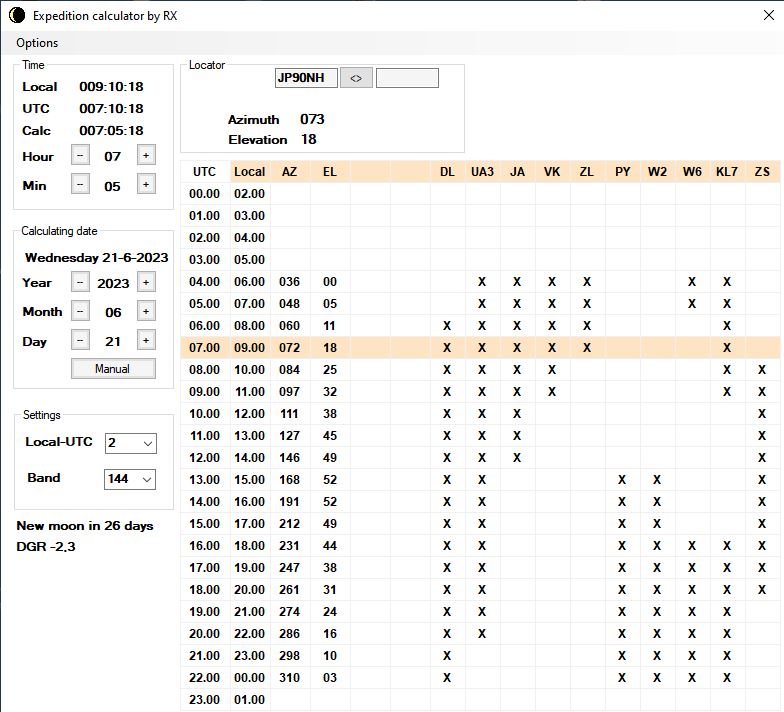Select the KL7 column header
784x712 pixels.
(727, 172)
